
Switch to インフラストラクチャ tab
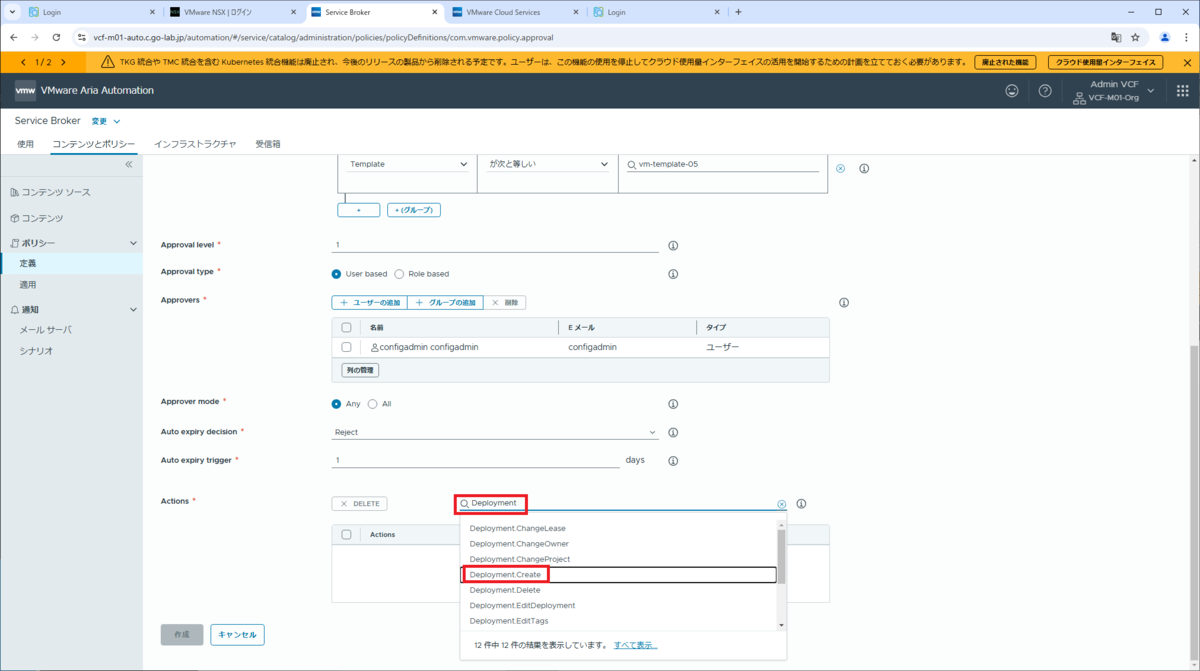click(195, 144)
